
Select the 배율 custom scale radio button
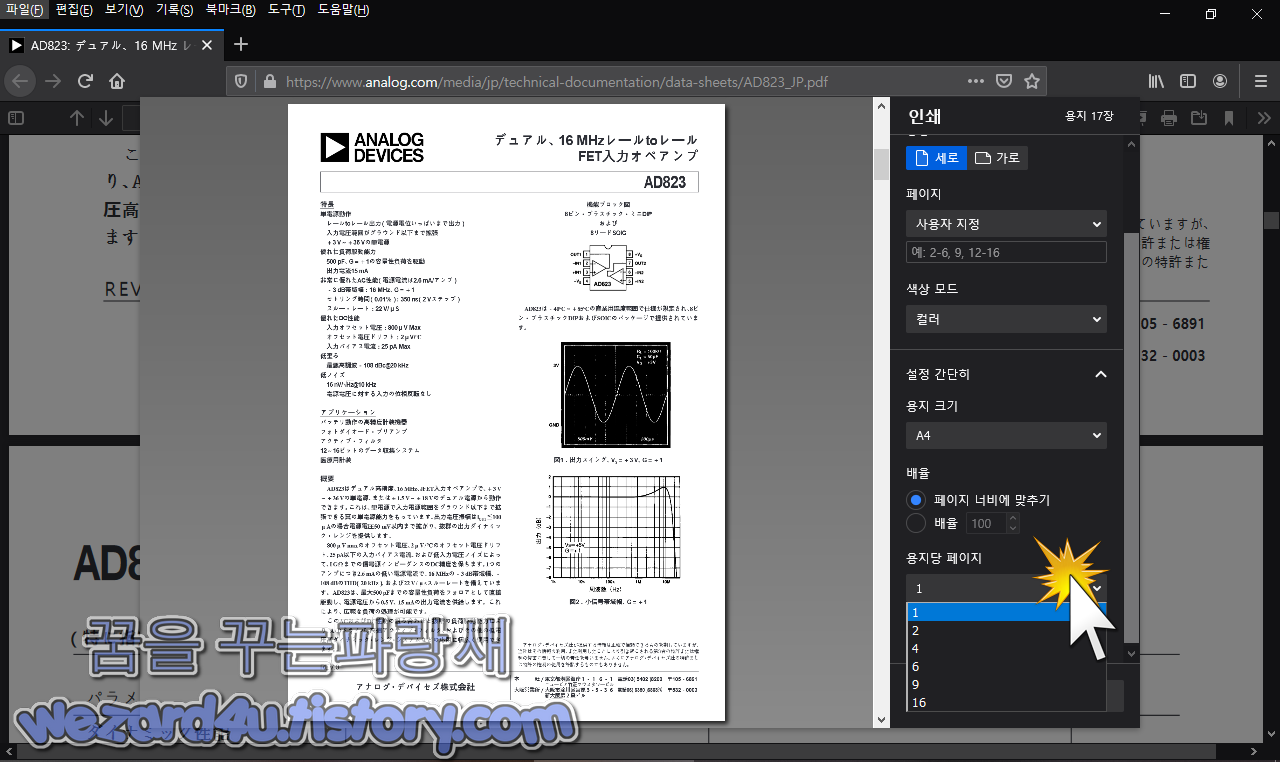[916, 523]
